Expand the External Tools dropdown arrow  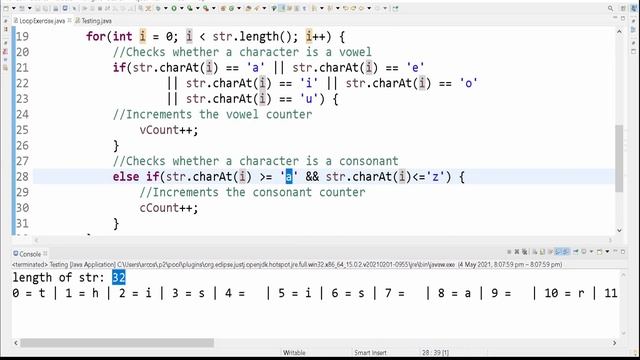coord(213,8)
